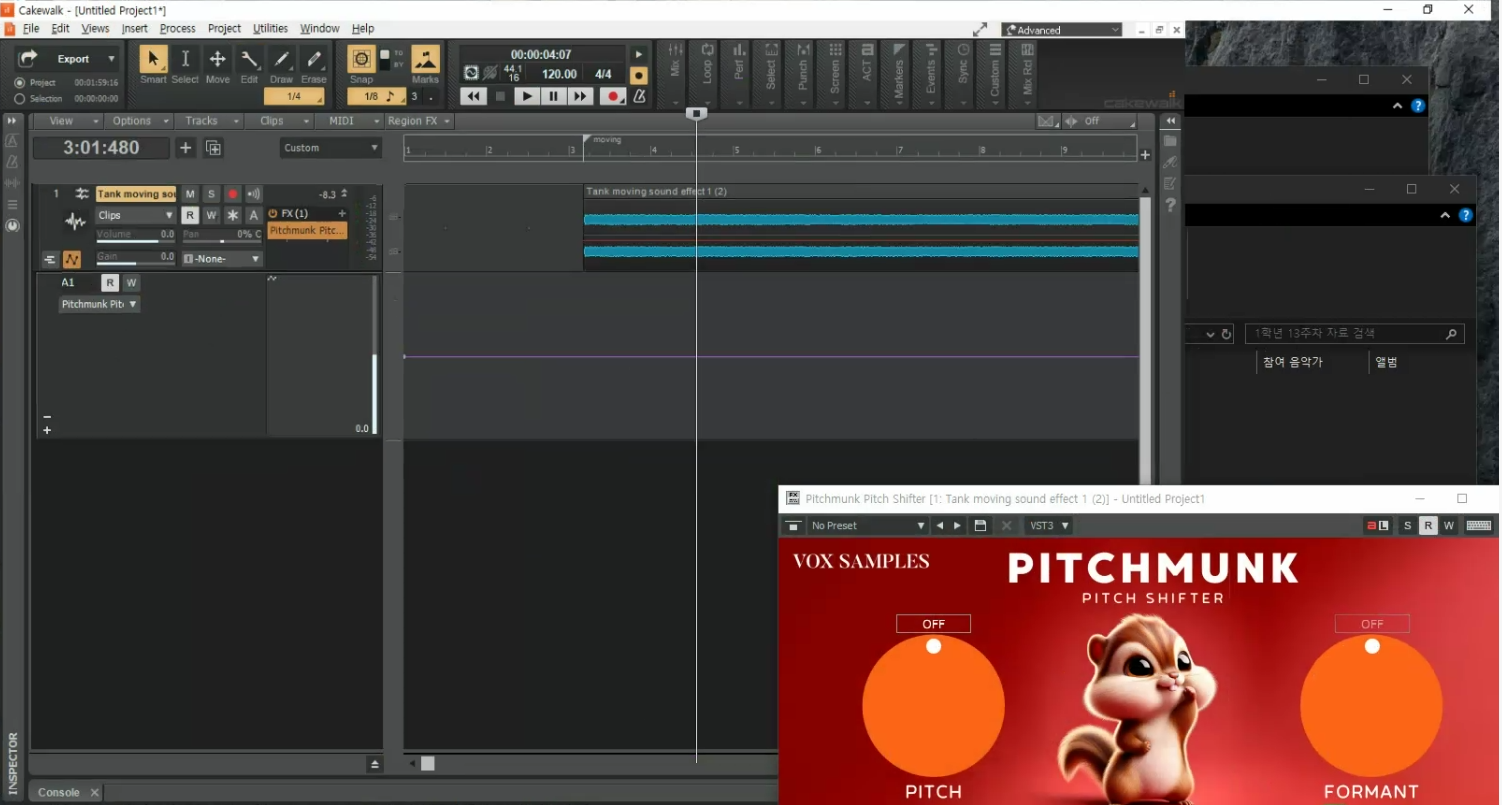Viewport: 1502px width, 805px height.
Task: Open Pitchmunk effect in FX rack
Action: tap(307, 230)
